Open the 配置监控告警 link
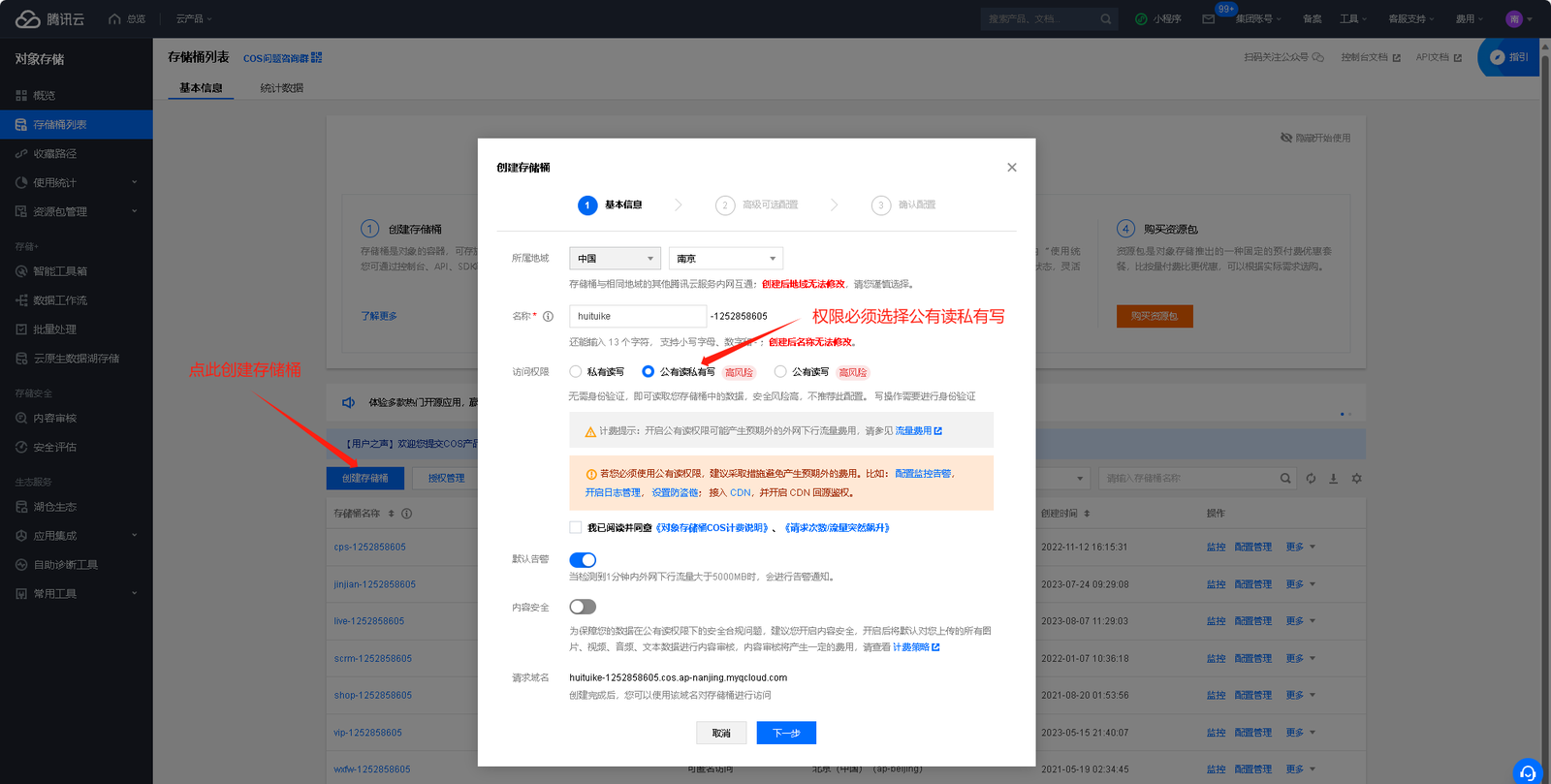 923,474
